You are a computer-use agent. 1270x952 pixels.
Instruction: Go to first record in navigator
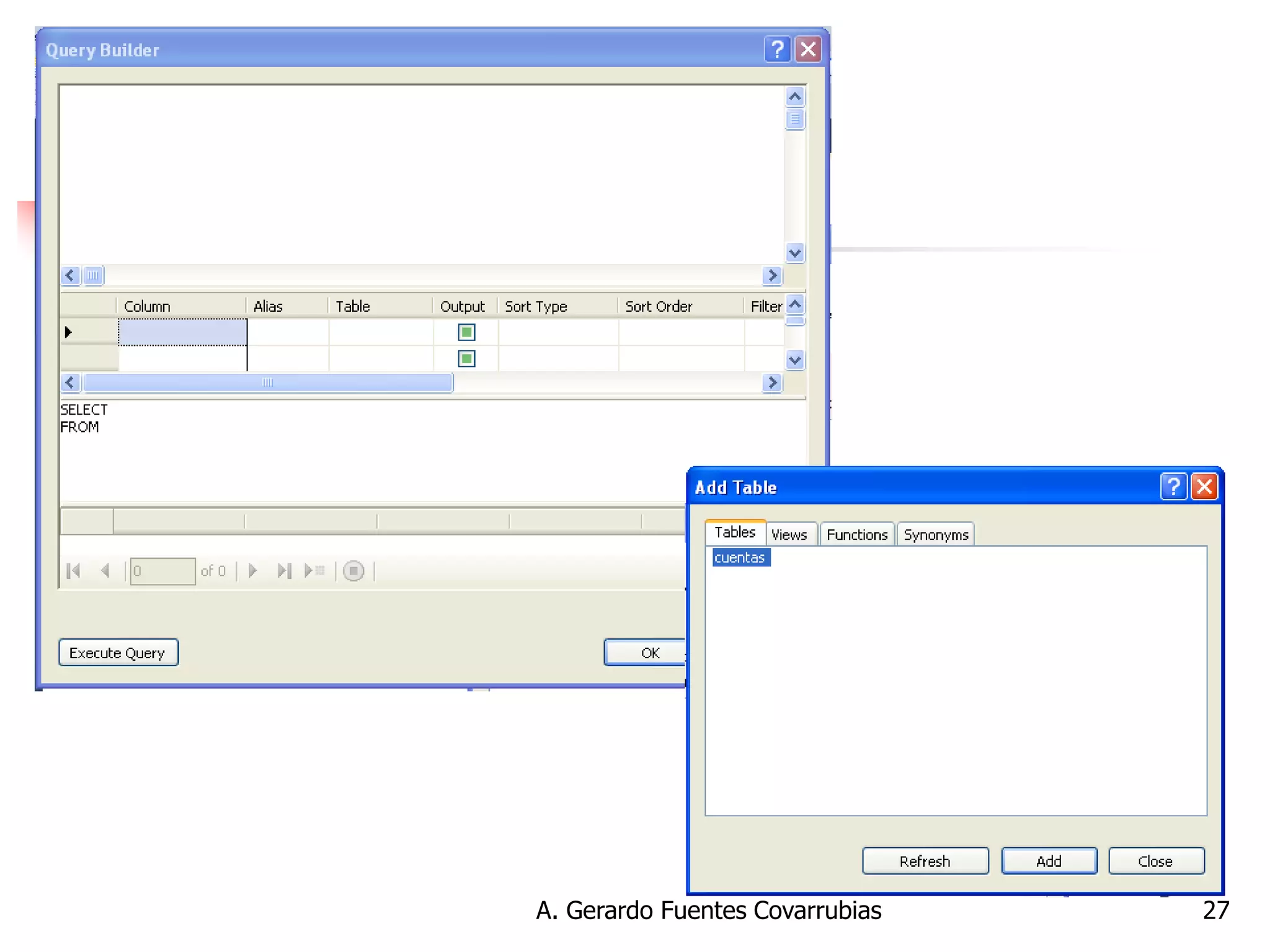pyautogui.click(x=74, y=571)
